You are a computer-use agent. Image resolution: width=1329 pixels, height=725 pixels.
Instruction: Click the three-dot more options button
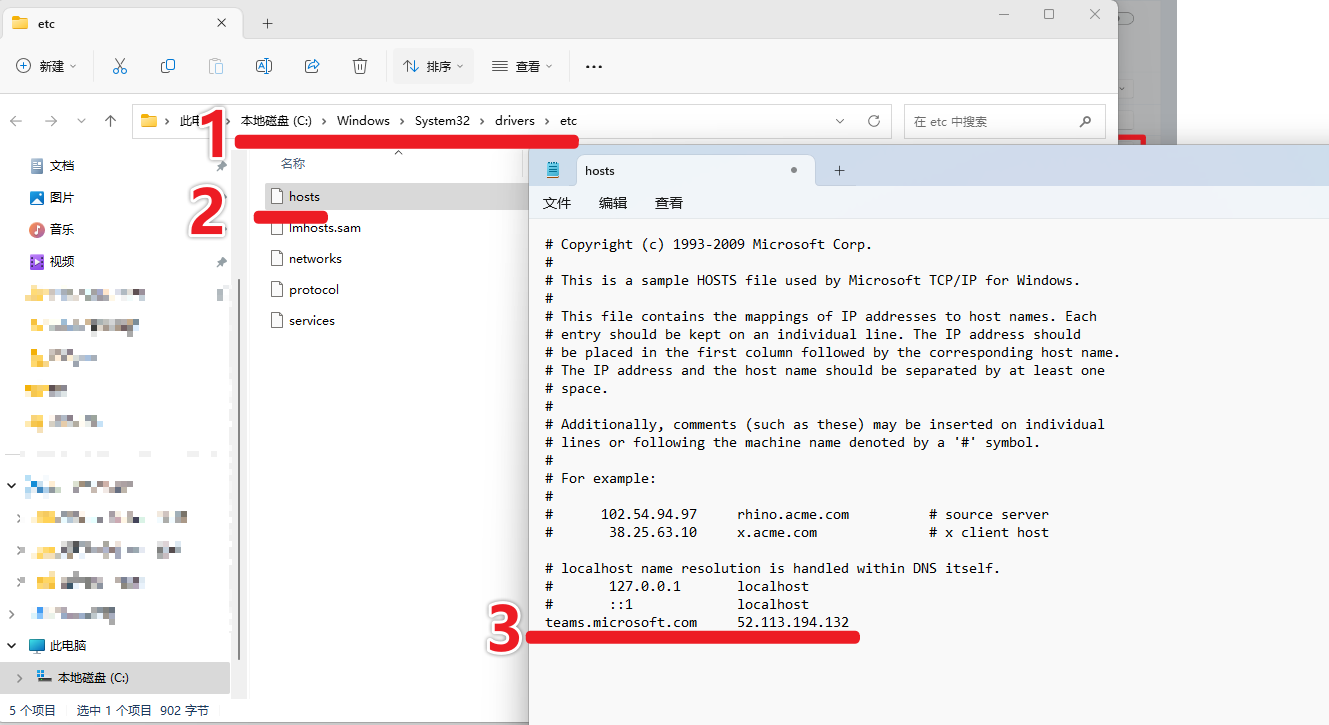593,67
